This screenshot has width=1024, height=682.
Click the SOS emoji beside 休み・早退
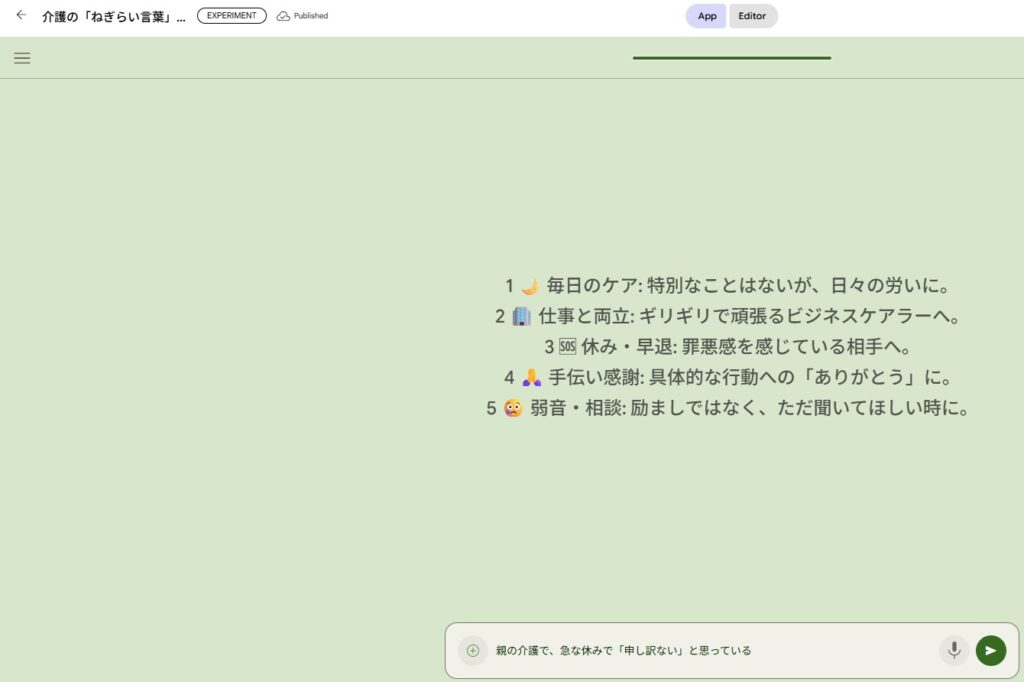click(x=567, y=347)
